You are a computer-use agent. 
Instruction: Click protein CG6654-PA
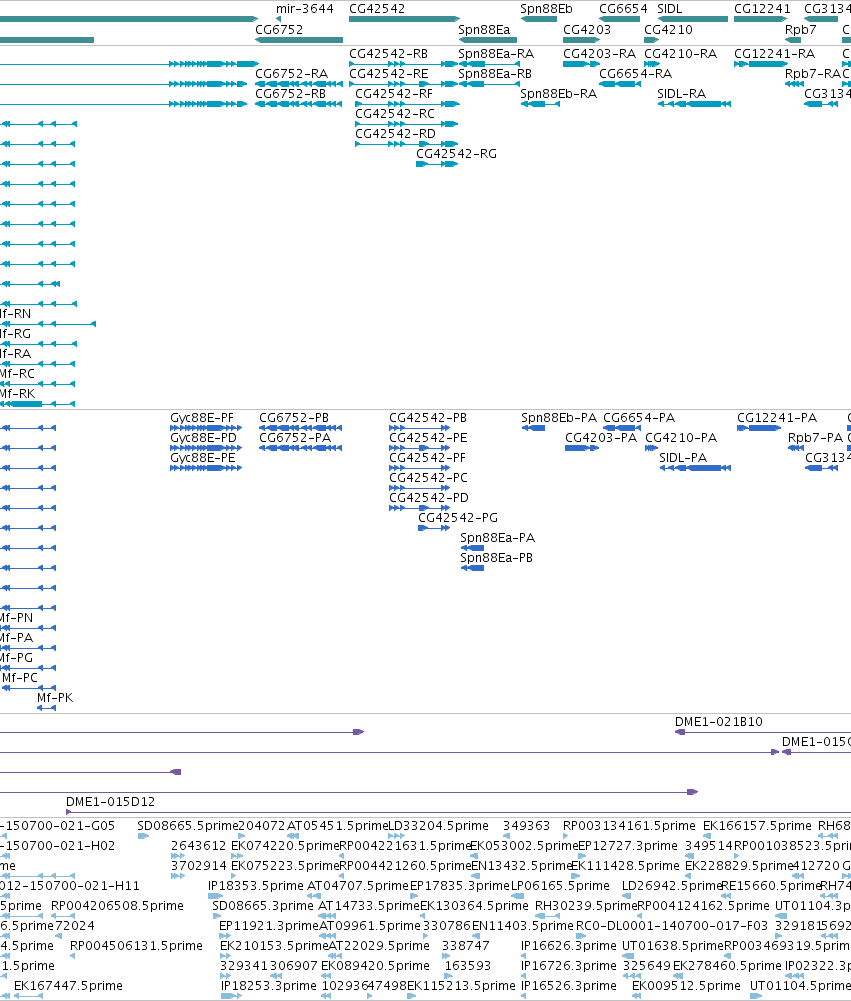click(622, 428)
